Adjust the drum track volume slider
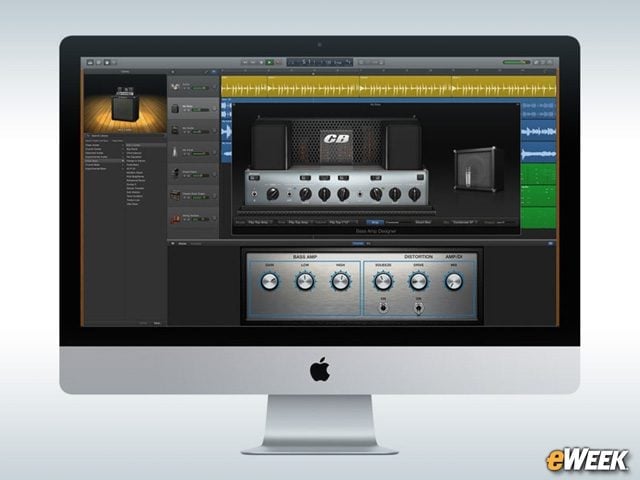 [x=199, y=88]
